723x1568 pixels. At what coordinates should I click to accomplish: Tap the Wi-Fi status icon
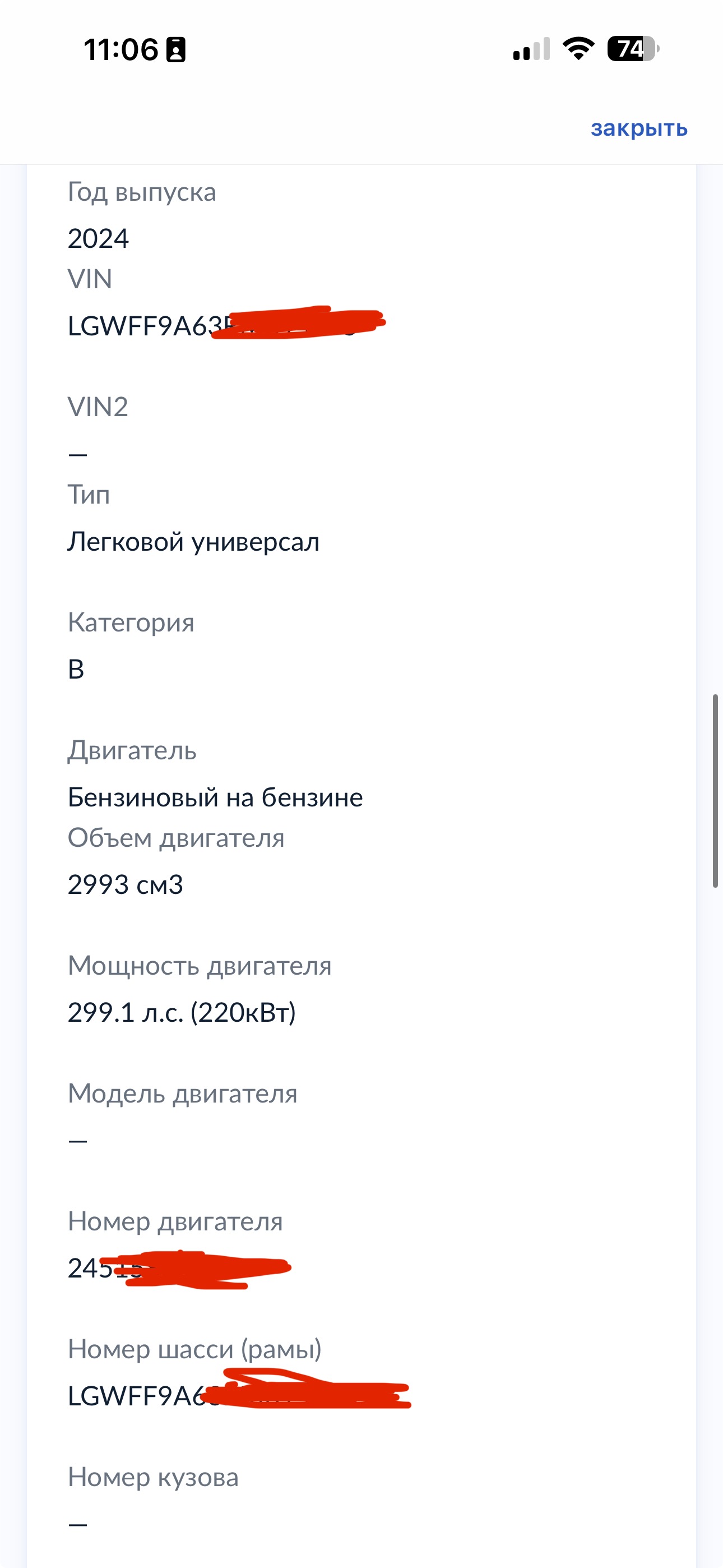pos(578,49)
